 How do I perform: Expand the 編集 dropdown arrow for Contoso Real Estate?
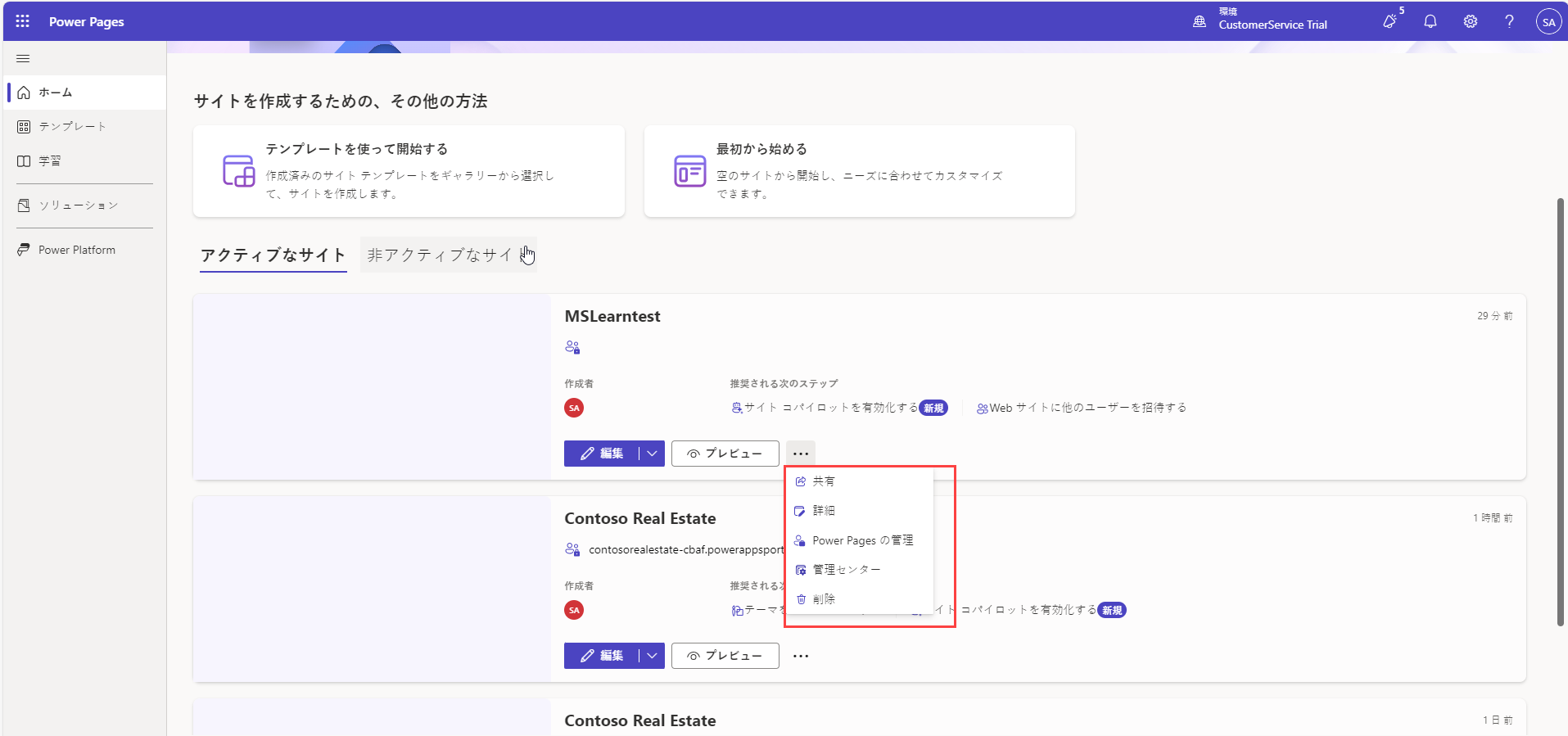tap(652, 656)
